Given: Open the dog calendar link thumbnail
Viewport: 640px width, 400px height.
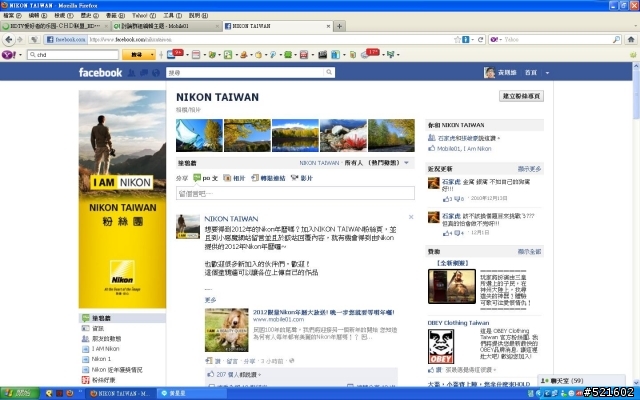Looking at the screenshot, I should 227,330.
